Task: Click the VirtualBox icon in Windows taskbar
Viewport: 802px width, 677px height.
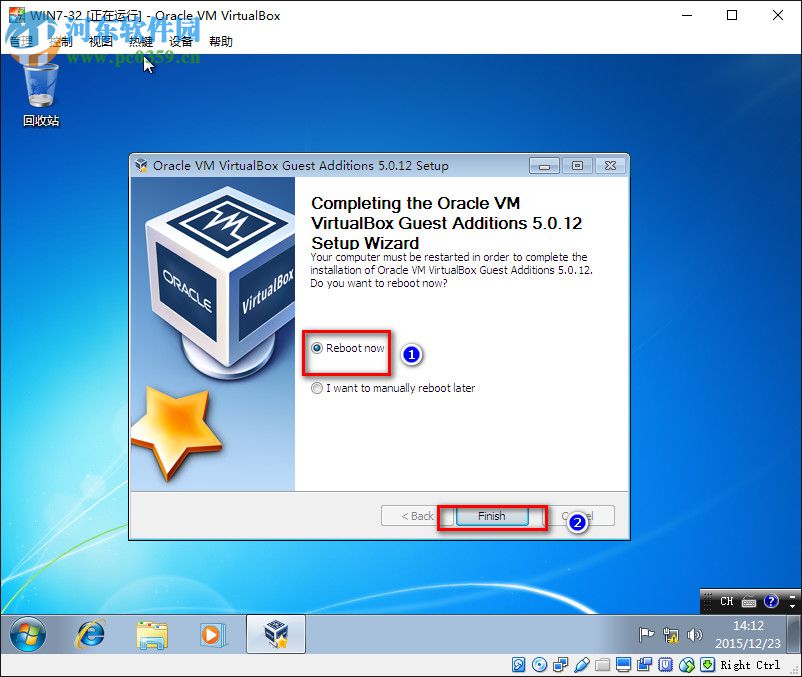Action: coord(275,633)
